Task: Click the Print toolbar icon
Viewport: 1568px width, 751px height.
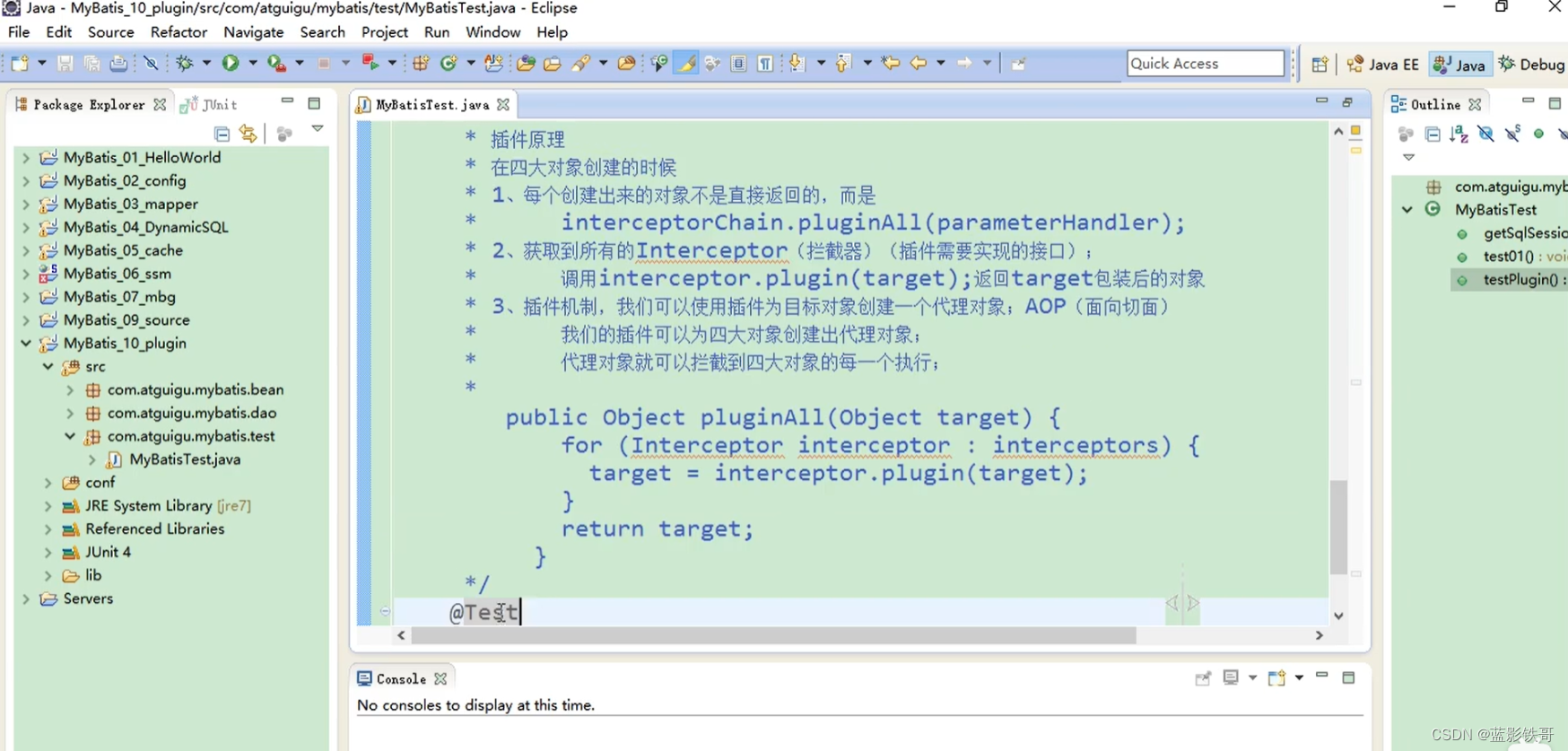Action: pyautogui.click(x=118, y=63)
